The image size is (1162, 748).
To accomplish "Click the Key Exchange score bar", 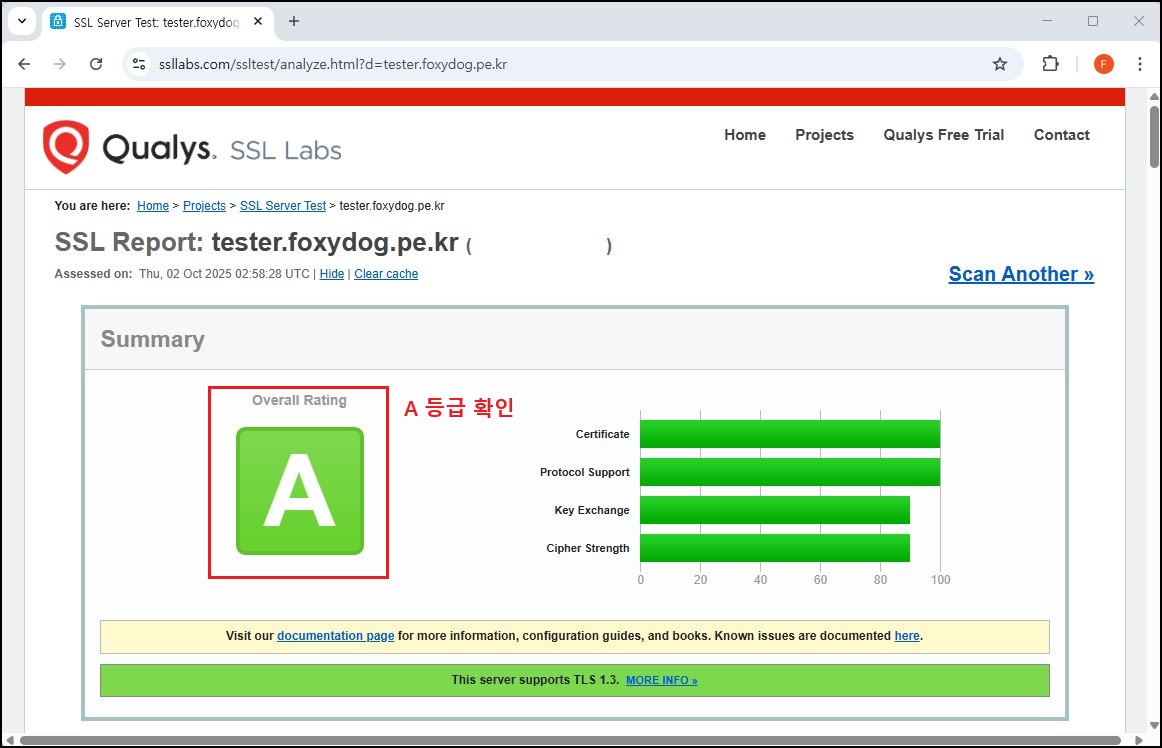I will [775, 510].
